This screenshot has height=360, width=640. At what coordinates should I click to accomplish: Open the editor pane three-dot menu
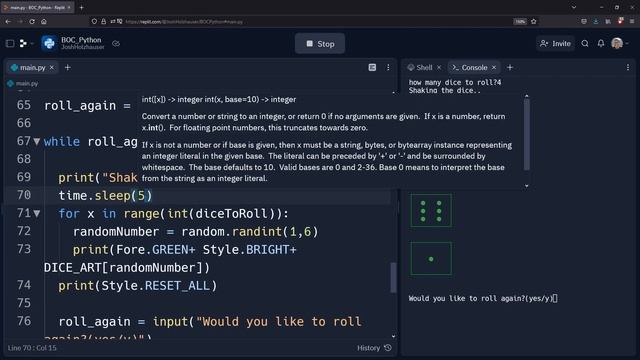coord(388,67)
